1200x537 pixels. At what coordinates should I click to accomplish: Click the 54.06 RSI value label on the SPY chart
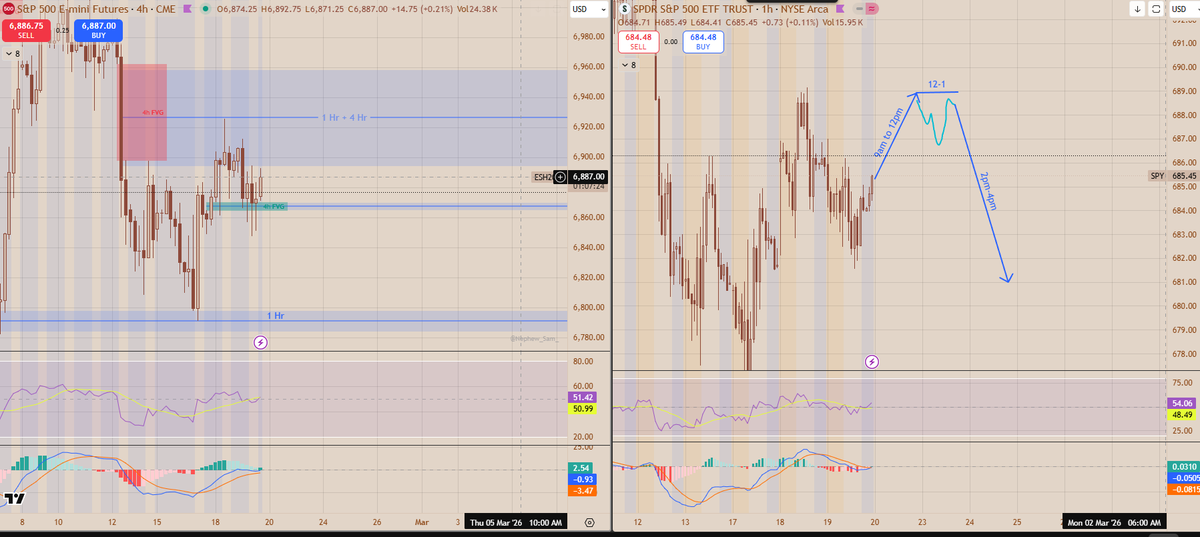(1181, 403)
